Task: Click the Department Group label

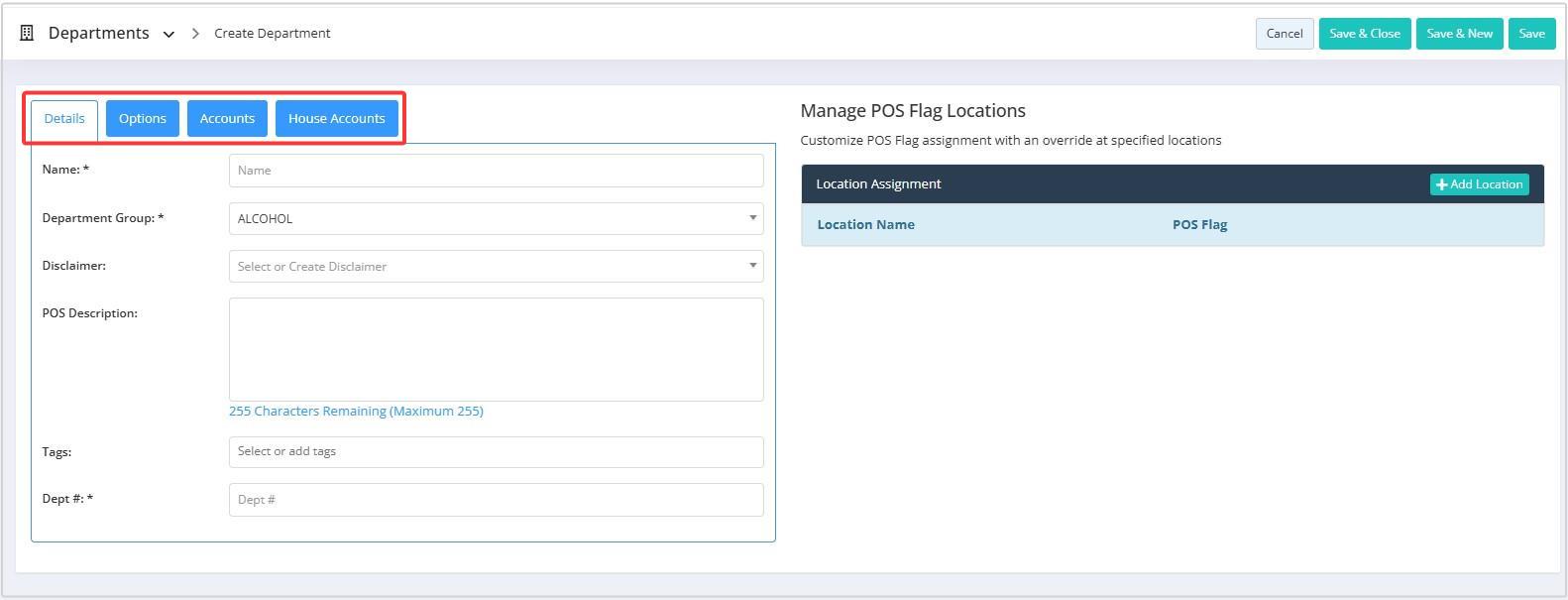Action: [x=103, y=218]
